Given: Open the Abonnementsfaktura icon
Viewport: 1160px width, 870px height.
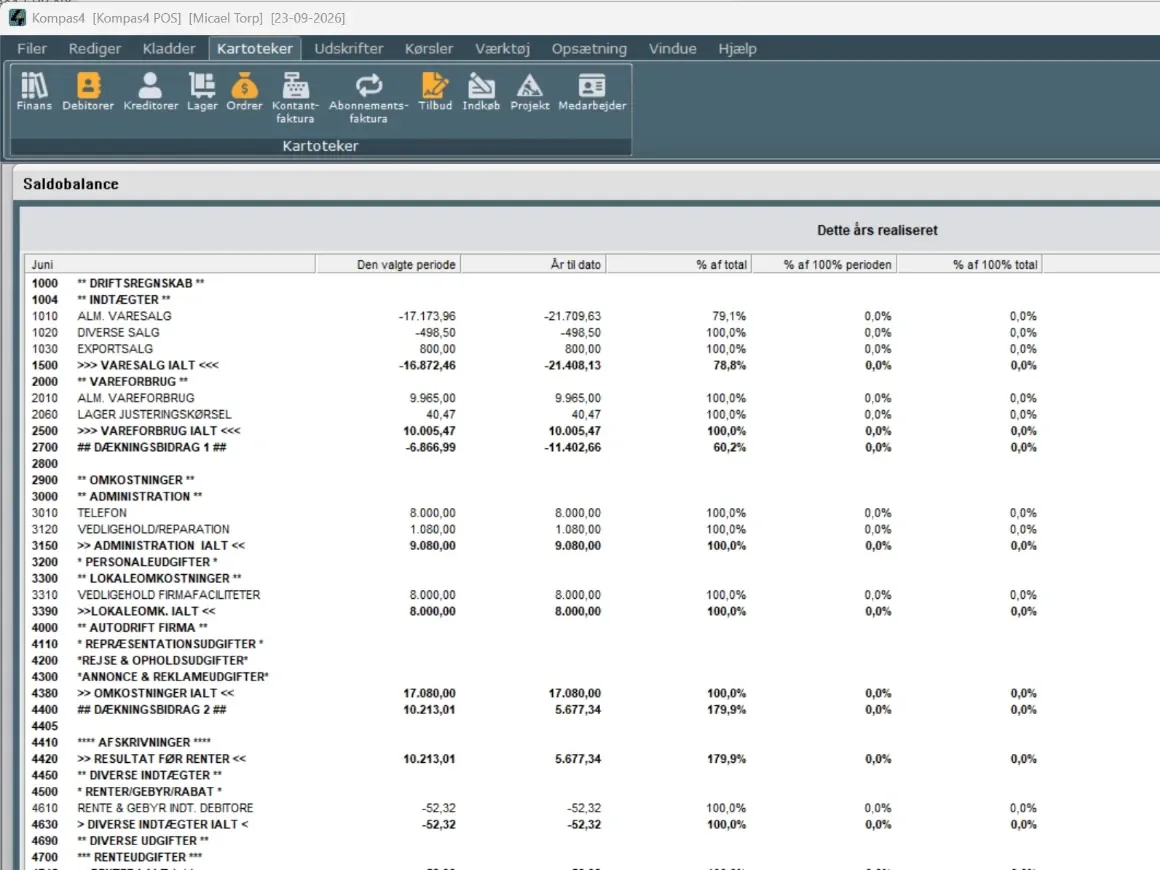Looking at the screenshot, I should point(368,98).
